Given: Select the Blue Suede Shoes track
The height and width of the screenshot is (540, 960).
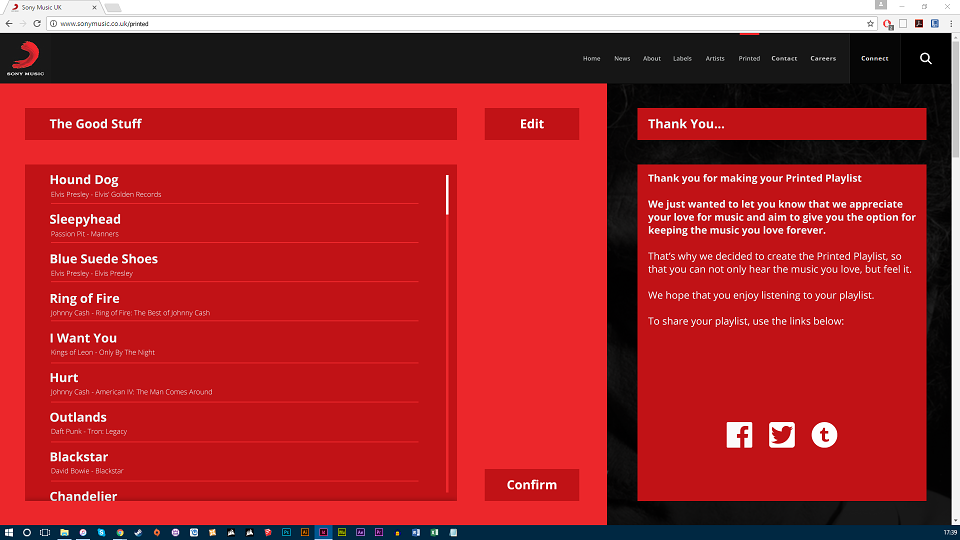Looking at the screenshot, I should pyautogui.click(x=234, y=264).
